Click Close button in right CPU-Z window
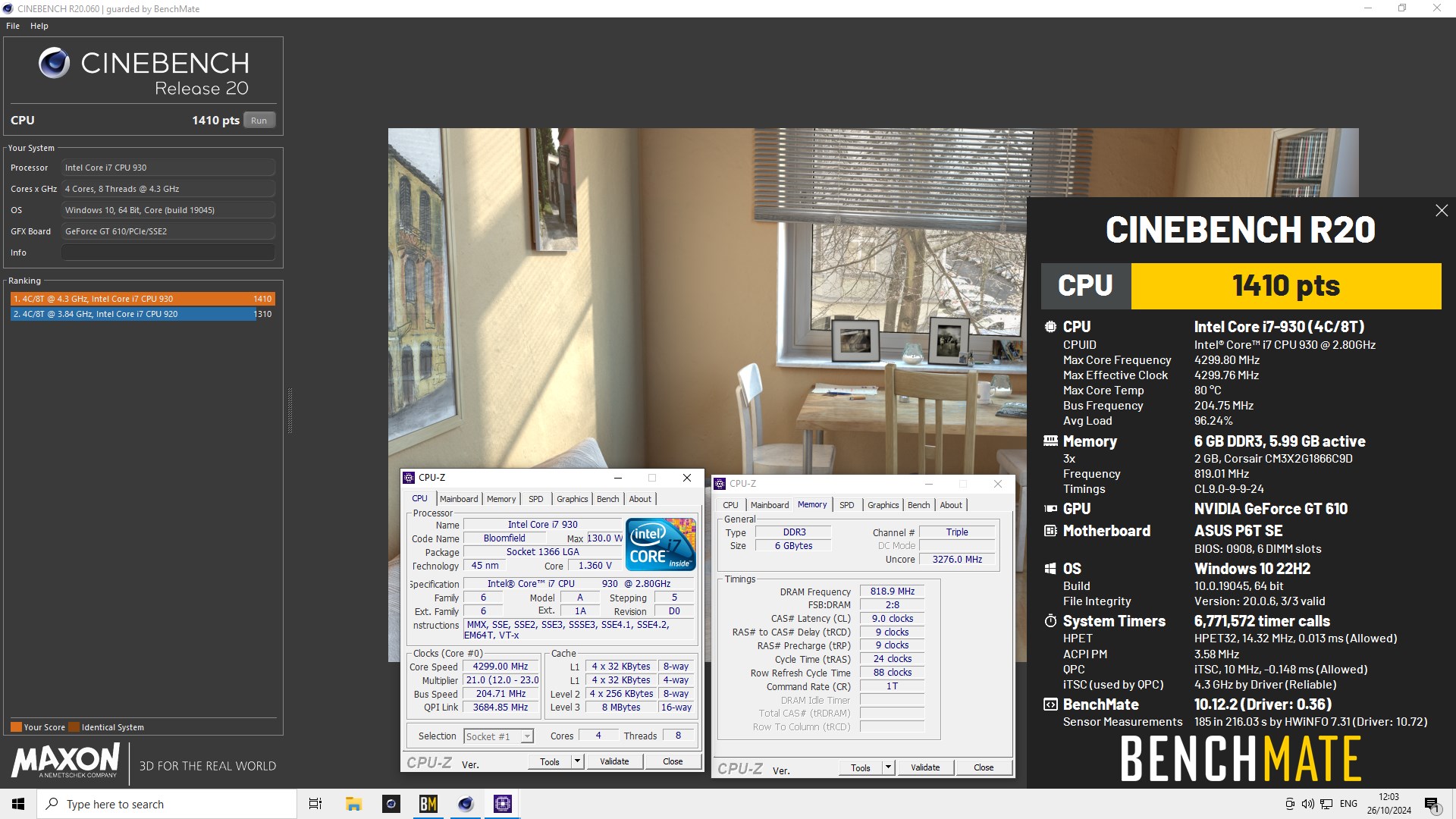 click(x=984, y=768)
